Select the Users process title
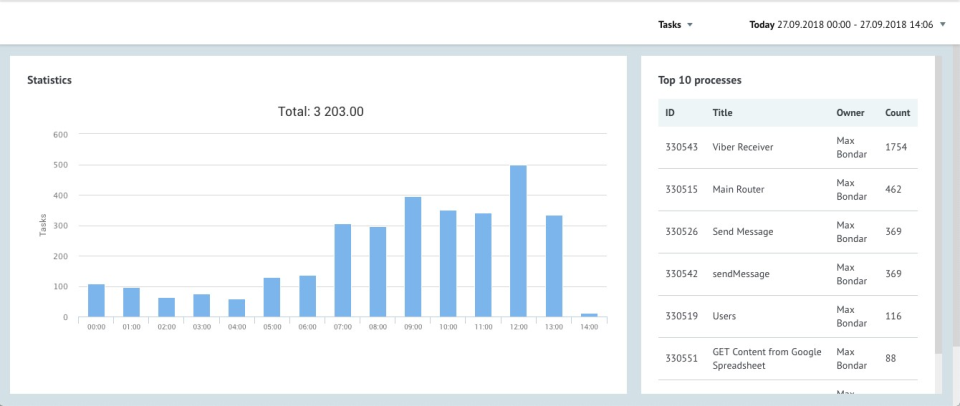The image size is (960, 406). (x=724, y=316)
